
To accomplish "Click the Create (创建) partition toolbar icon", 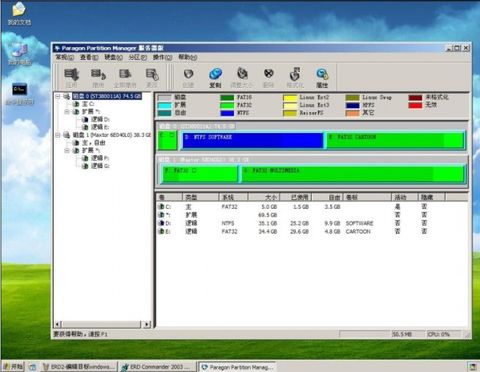I will click(x=188, y=77).
